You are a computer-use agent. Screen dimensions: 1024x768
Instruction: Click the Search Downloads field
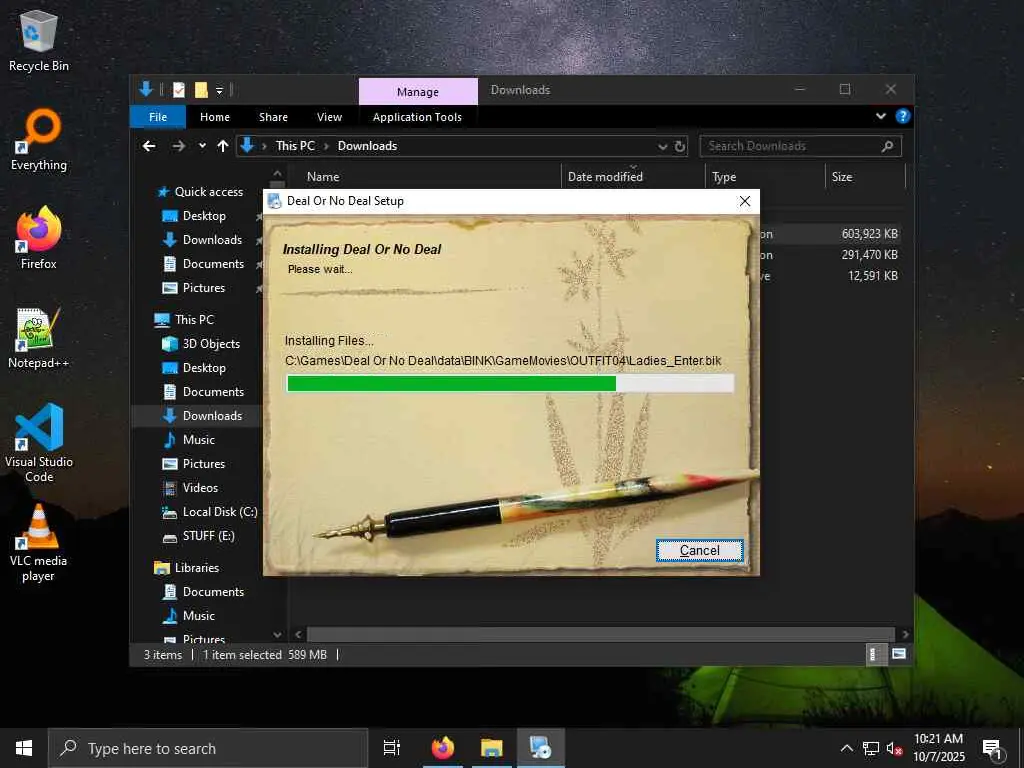pyautogui.click(x=801, y=146)
